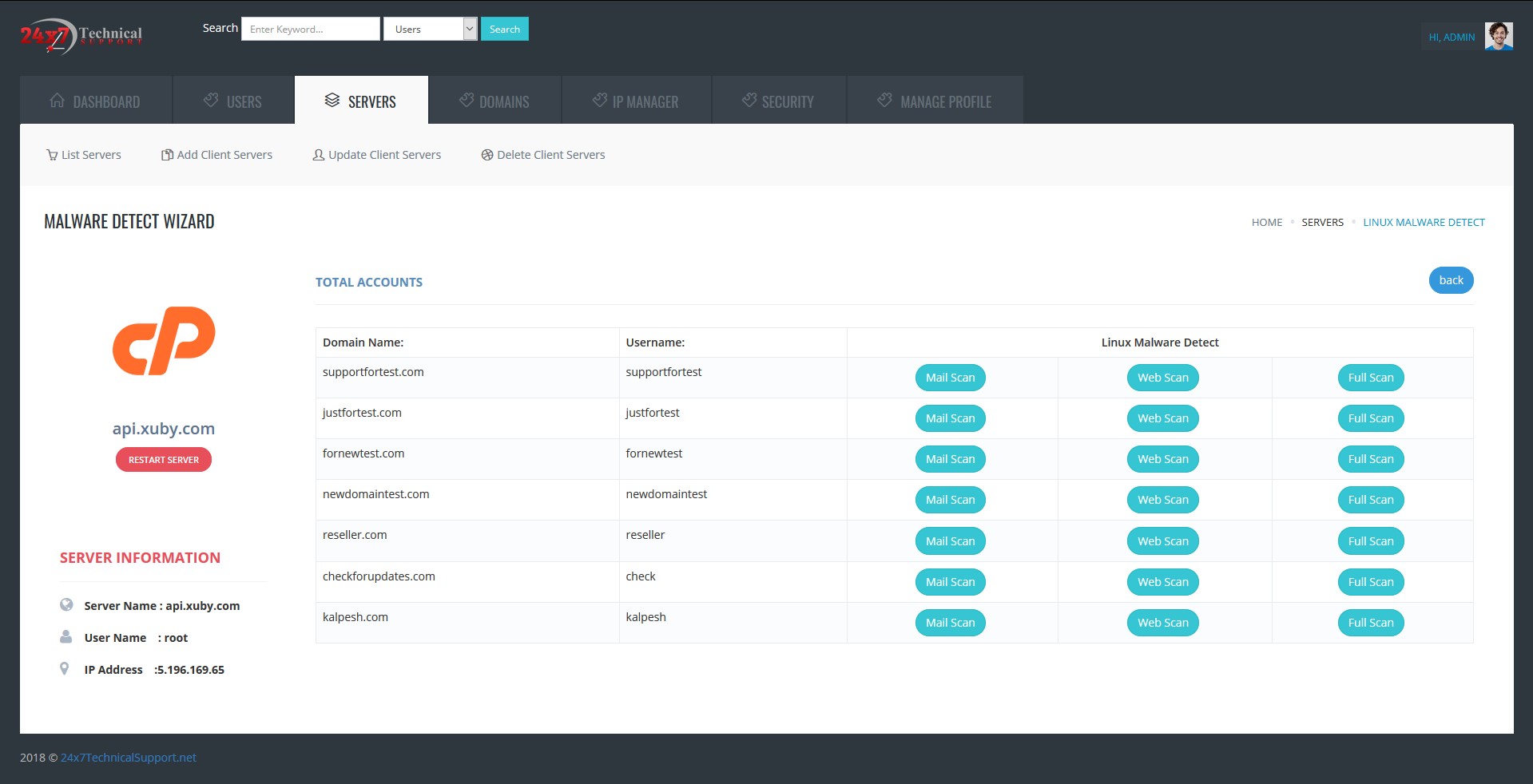This screenshot has width=1533, height=784.
Task: Go to the Security tab
Action: click(x=778, y=101)
